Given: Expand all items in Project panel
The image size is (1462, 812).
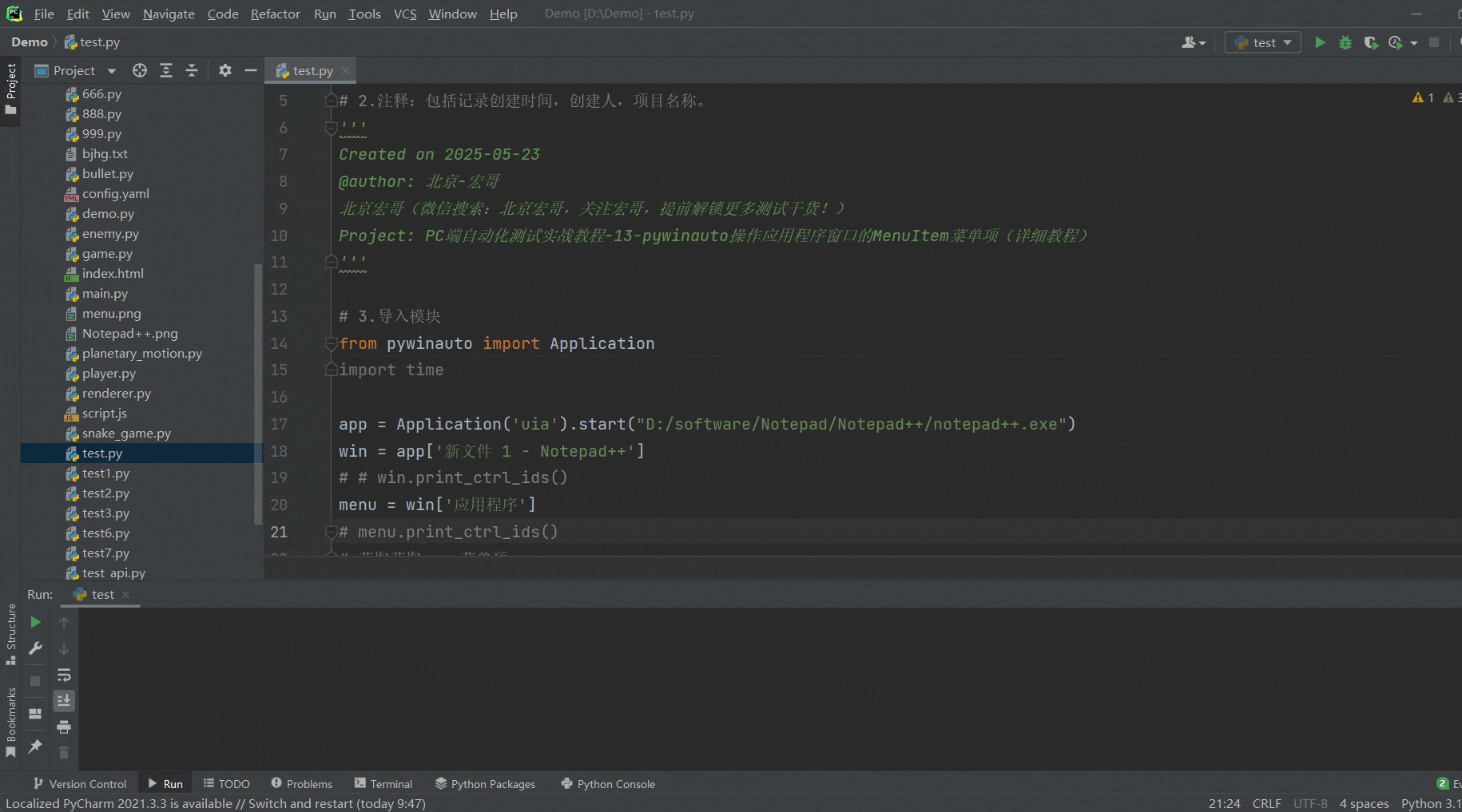Looking at the screenshot, I should click(166, 70).
